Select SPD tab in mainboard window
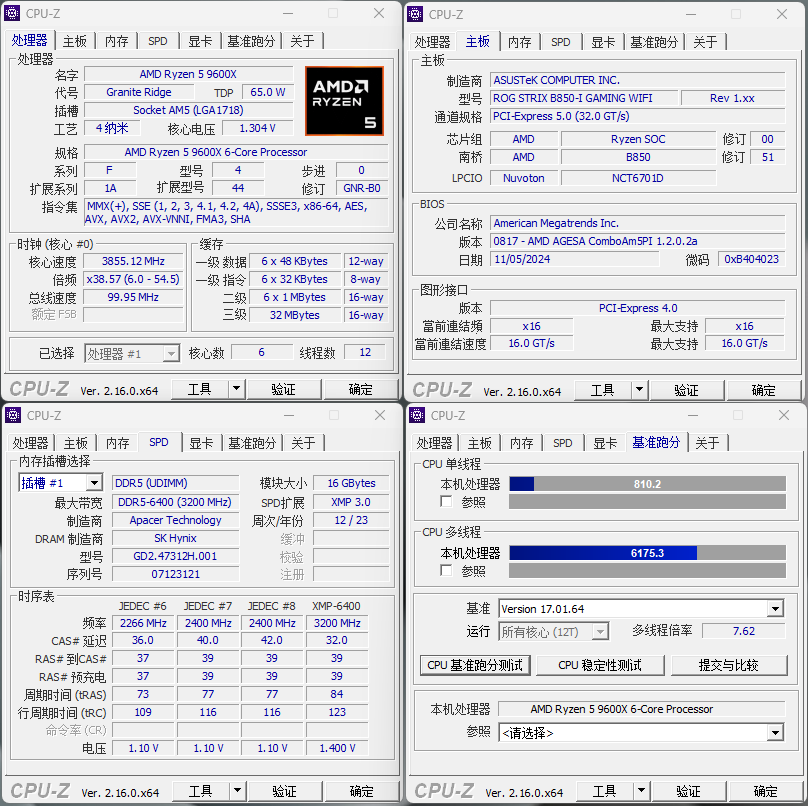The height and width of the screenshot is (806, 808). 561,42
